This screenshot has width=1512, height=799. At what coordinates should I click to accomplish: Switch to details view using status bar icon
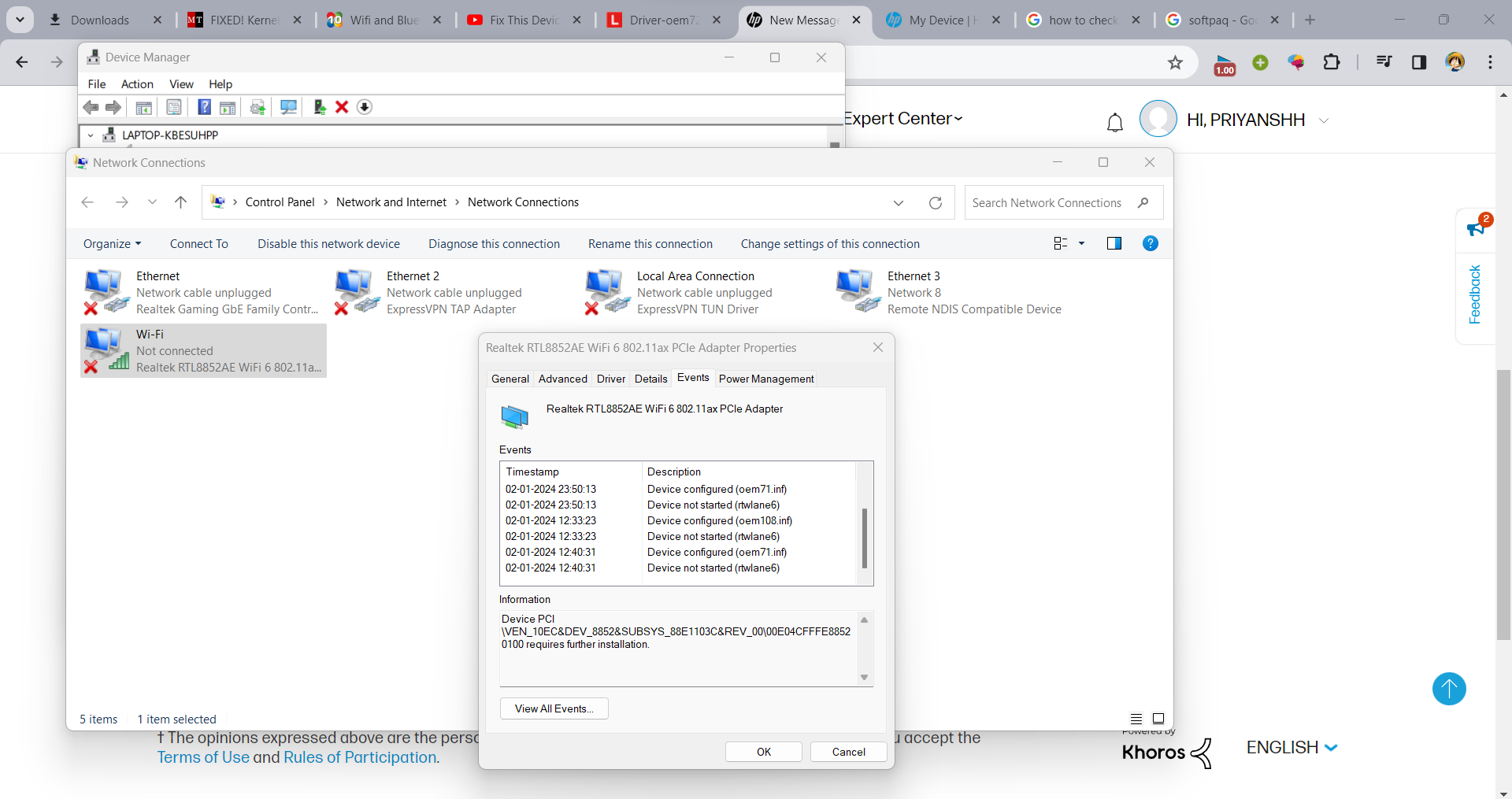(x=1136, y=719)
